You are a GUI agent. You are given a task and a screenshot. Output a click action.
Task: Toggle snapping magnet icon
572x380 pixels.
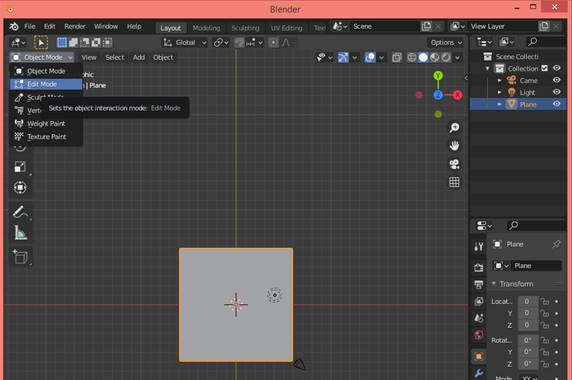(x=239, y=43)
